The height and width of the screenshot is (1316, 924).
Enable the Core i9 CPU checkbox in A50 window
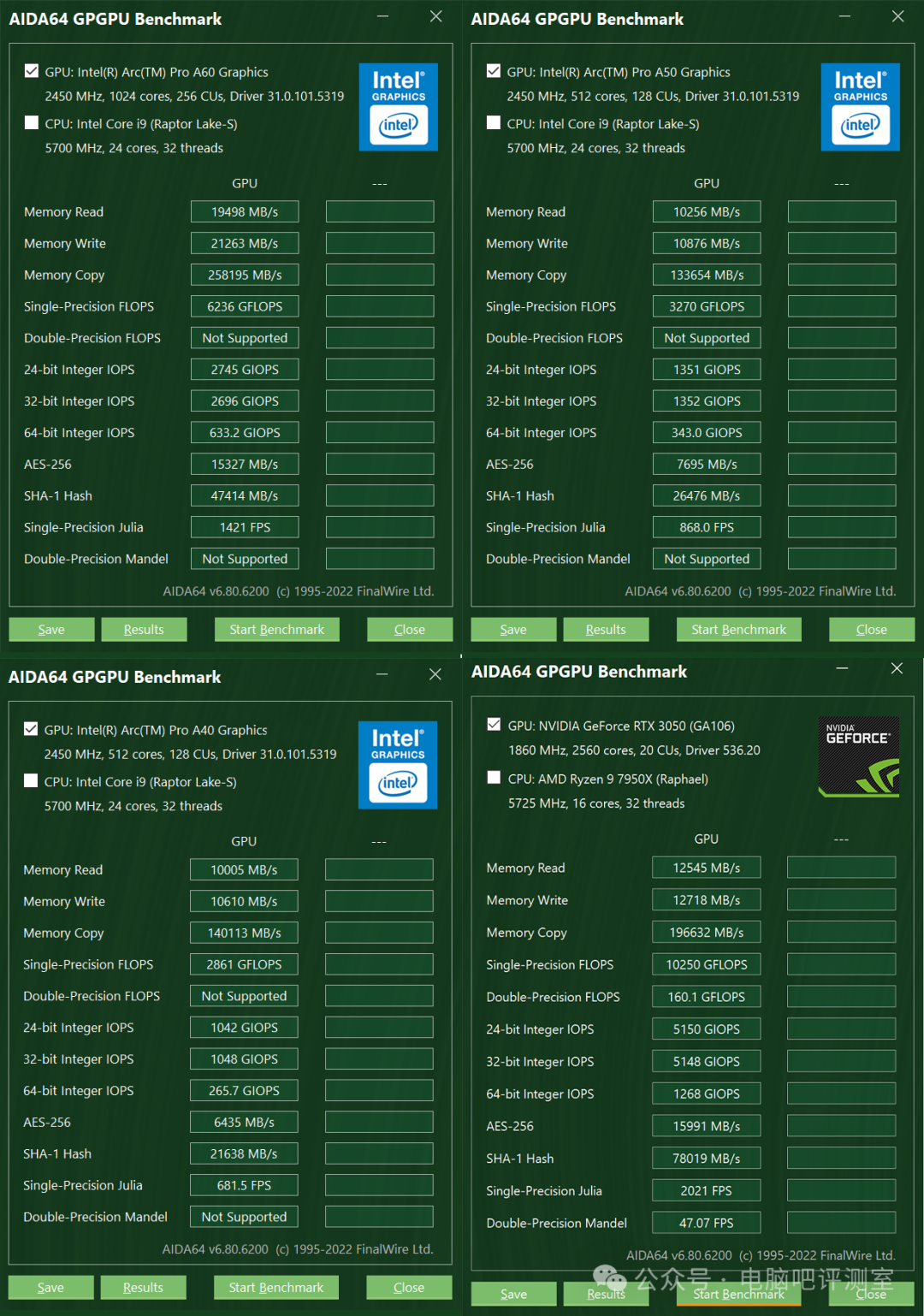(494, 123)
